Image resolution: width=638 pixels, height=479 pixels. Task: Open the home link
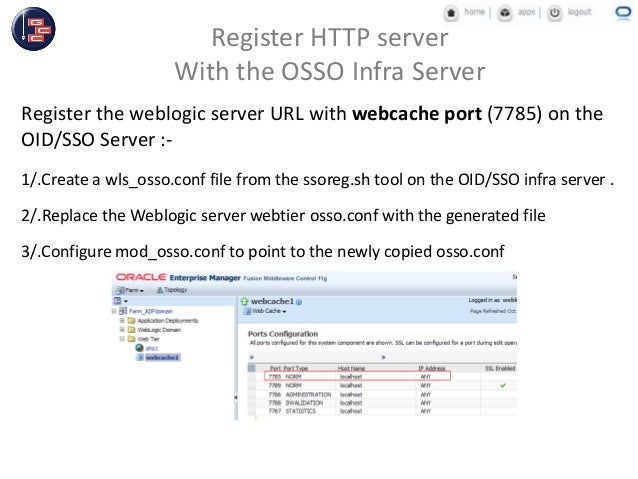click(x=474, y=12)
